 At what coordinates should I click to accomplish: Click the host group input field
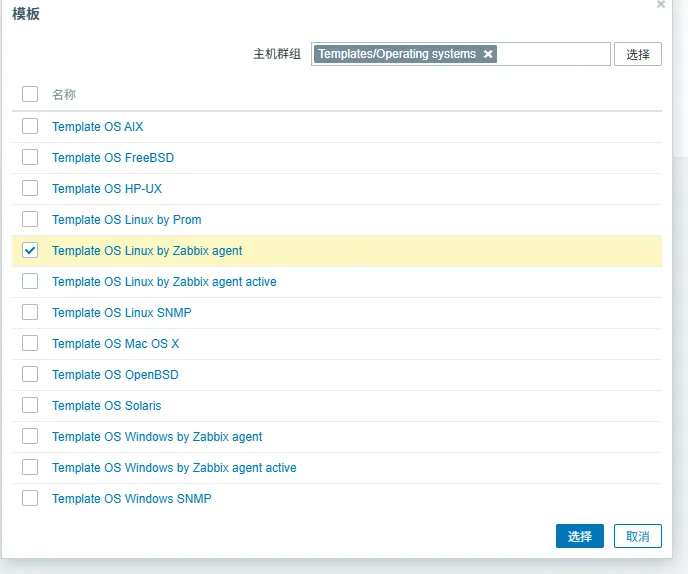point(552,54)
